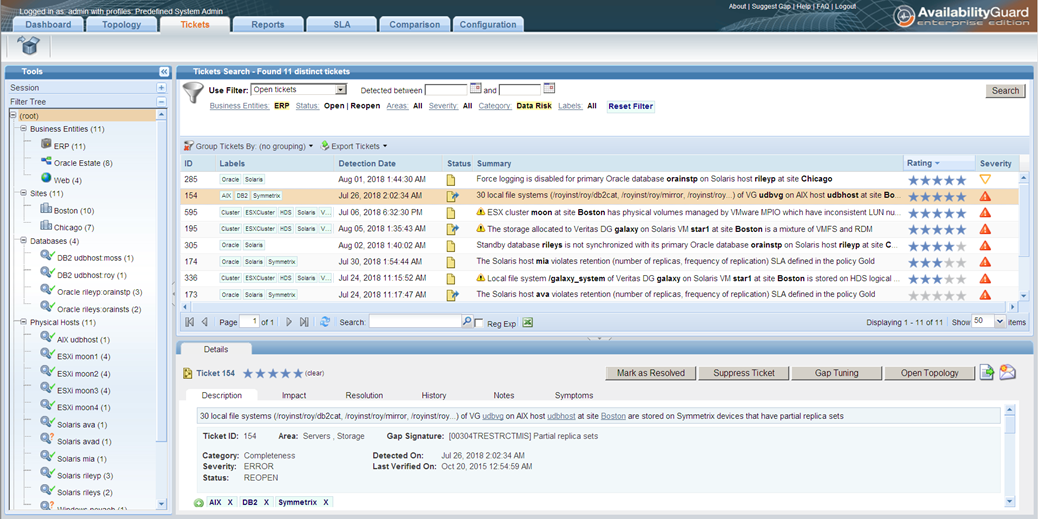Click the email ticket envelope icon

(1008, 372)
